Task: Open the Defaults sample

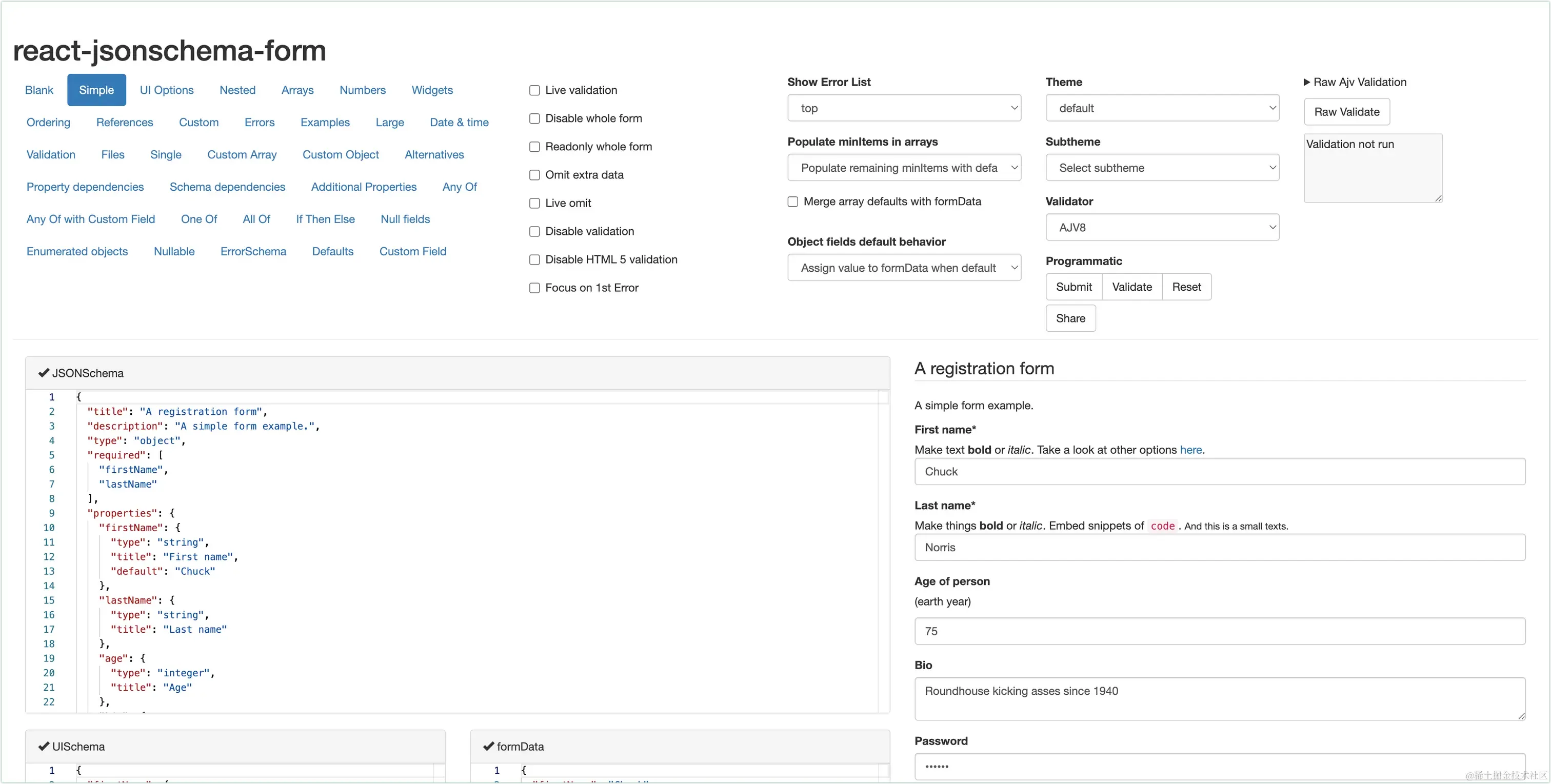Action: (332, 251)
